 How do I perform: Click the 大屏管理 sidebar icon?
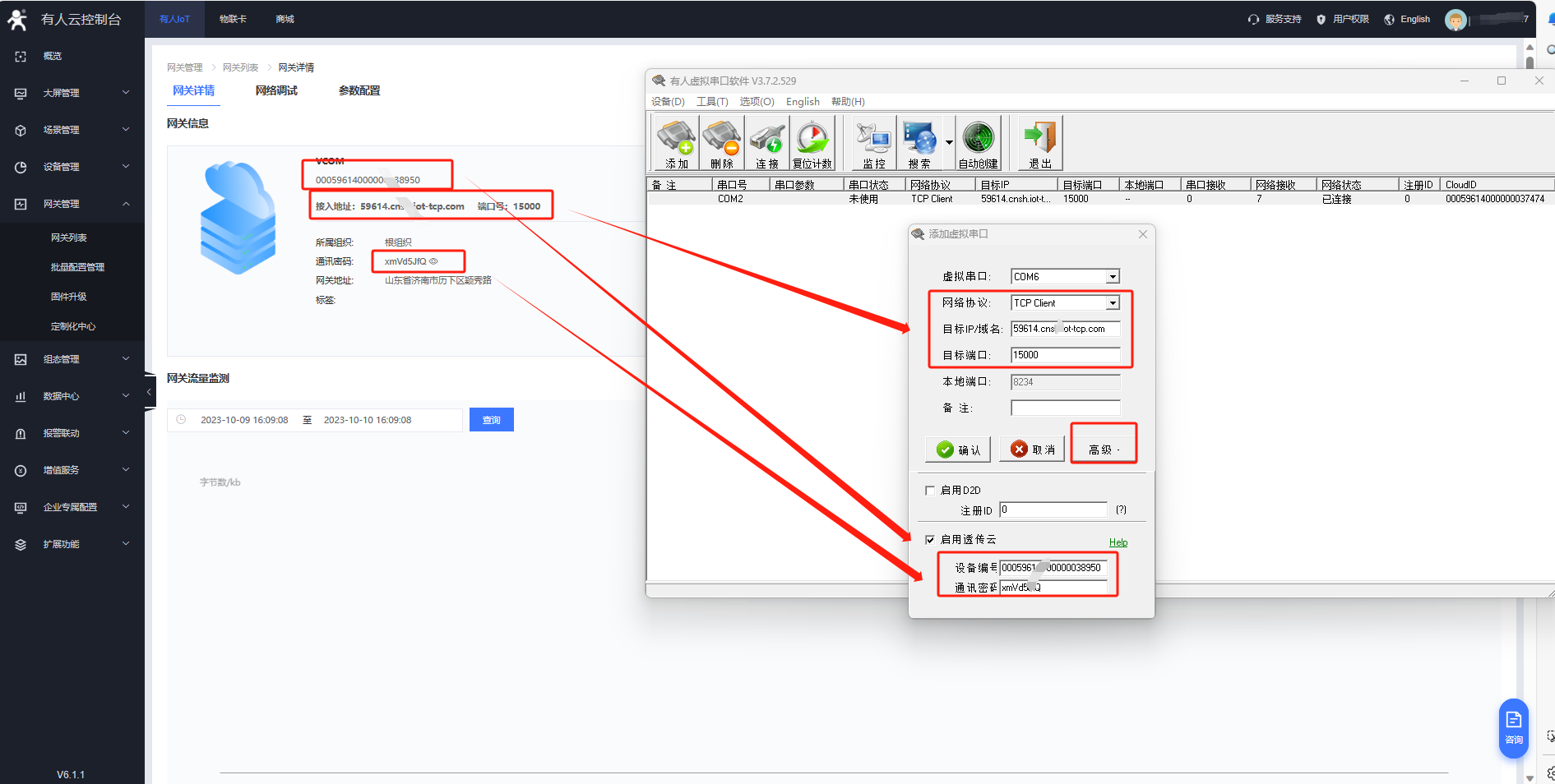21,93
